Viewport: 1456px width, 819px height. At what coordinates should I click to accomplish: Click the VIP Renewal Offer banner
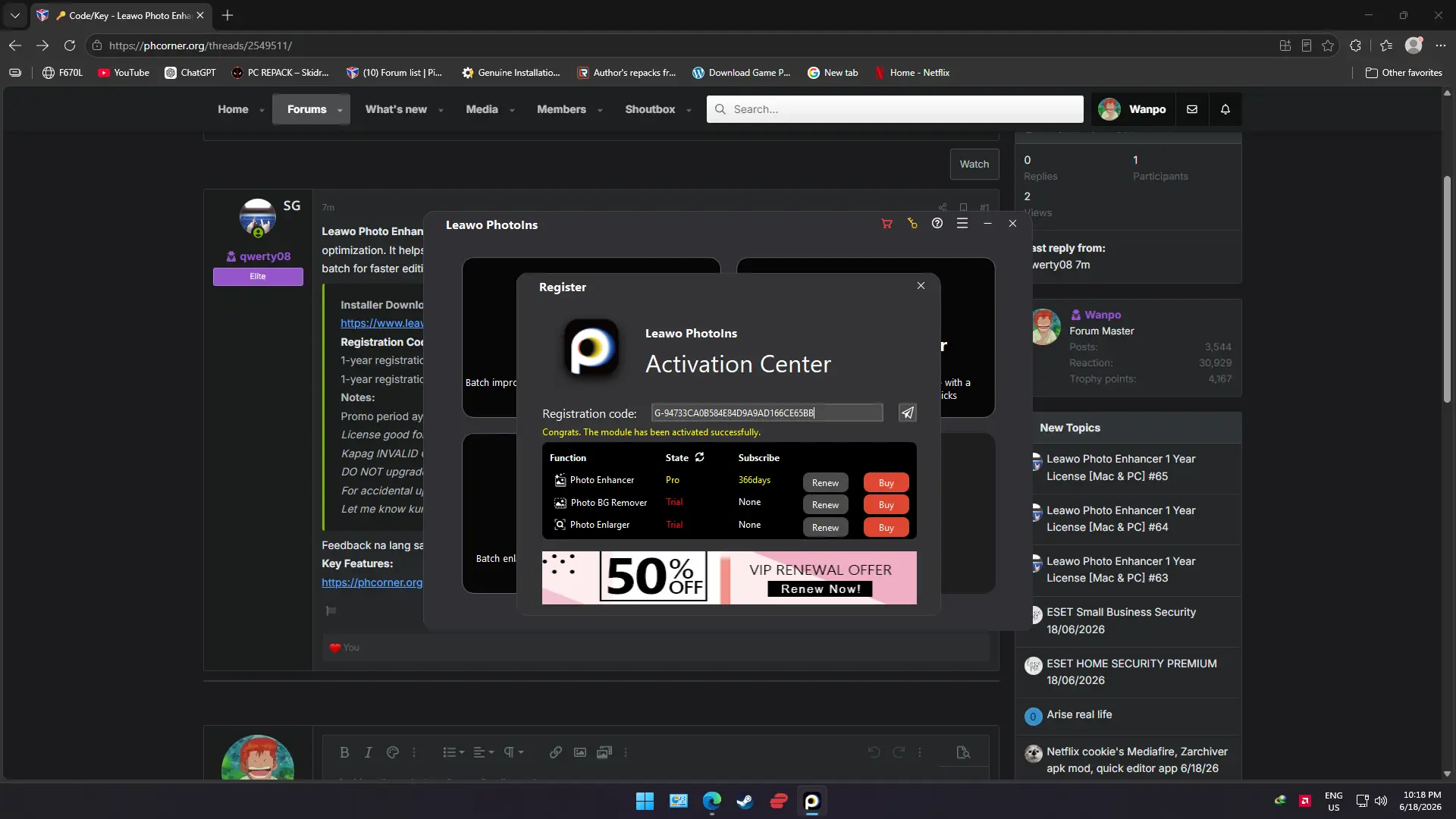click(729, 578)
